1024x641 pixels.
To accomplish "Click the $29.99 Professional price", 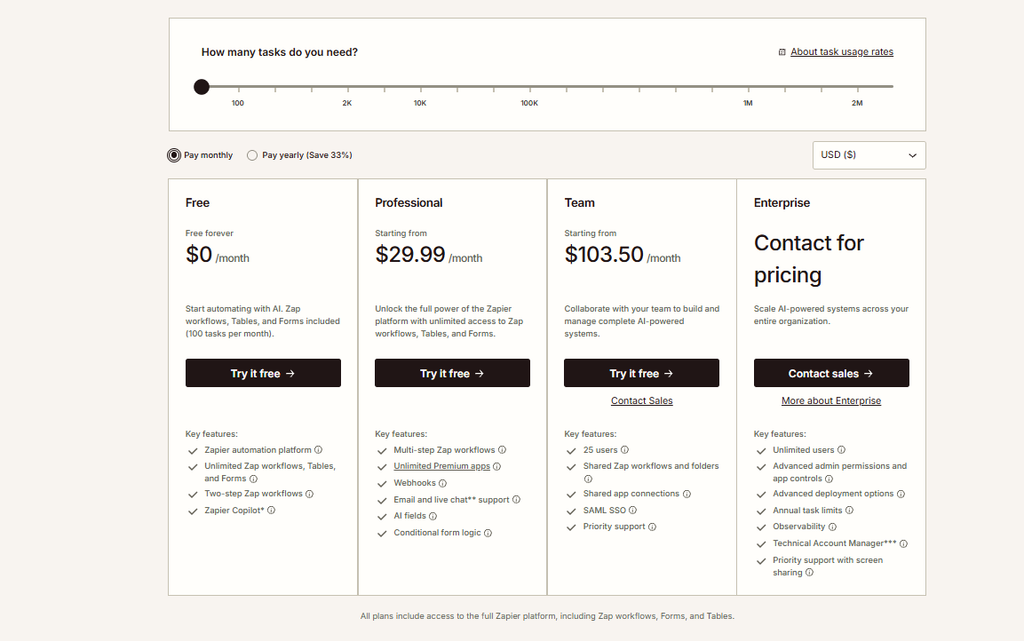I will 410,254.
